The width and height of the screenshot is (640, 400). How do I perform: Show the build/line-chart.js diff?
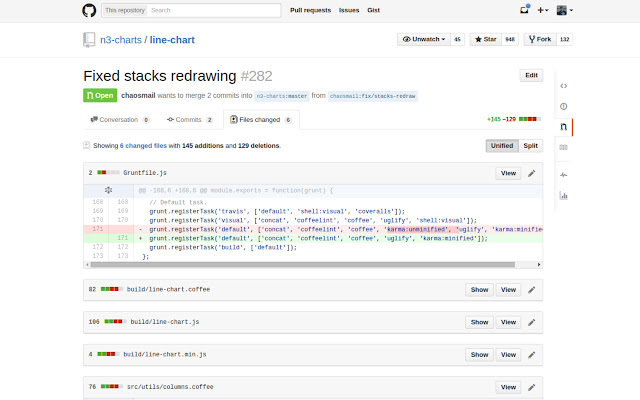click(479, 322)
